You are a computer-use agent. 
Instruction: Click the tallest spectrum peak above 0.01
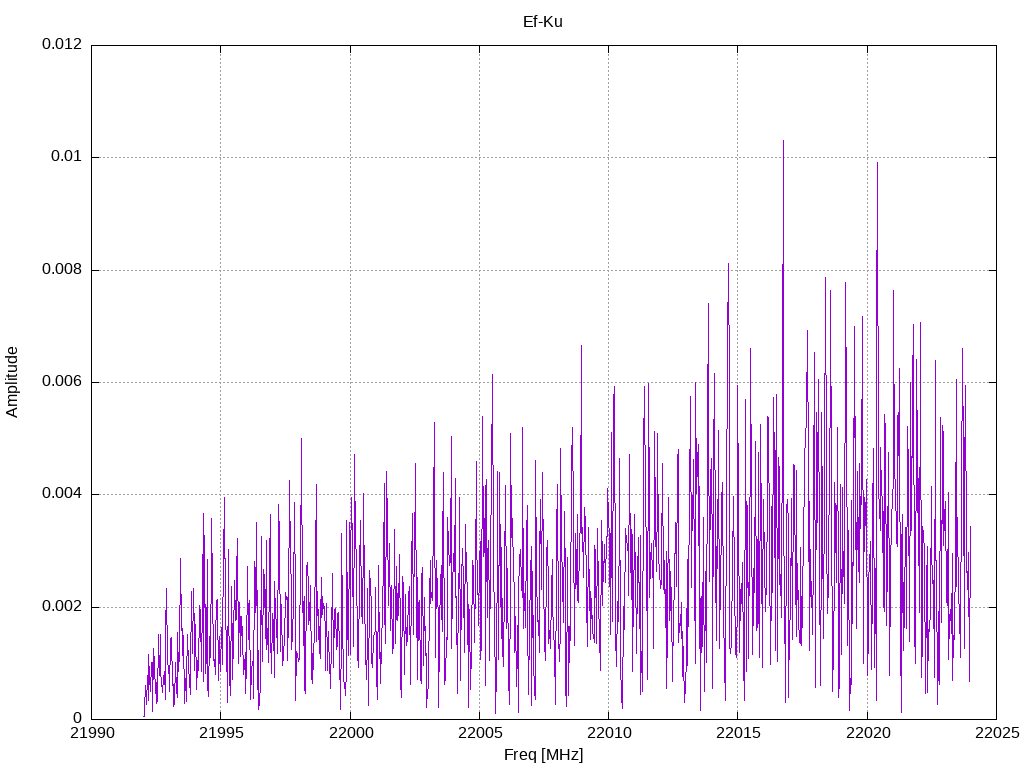[x=783, y=141]
